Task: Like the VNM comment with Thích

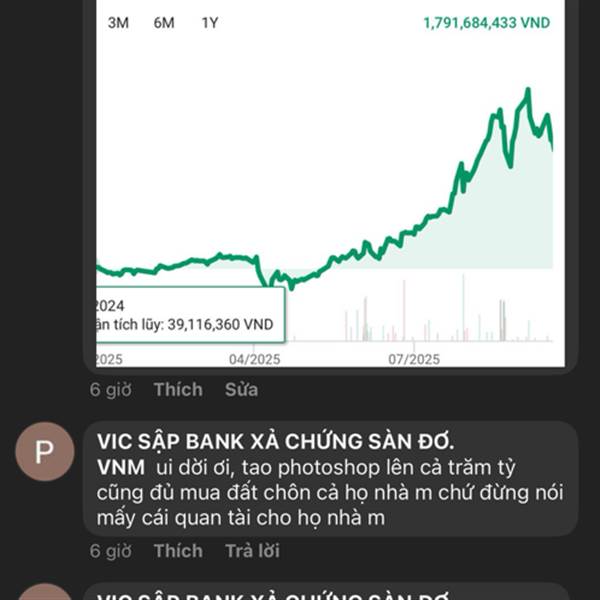Action: pos(178,551)
